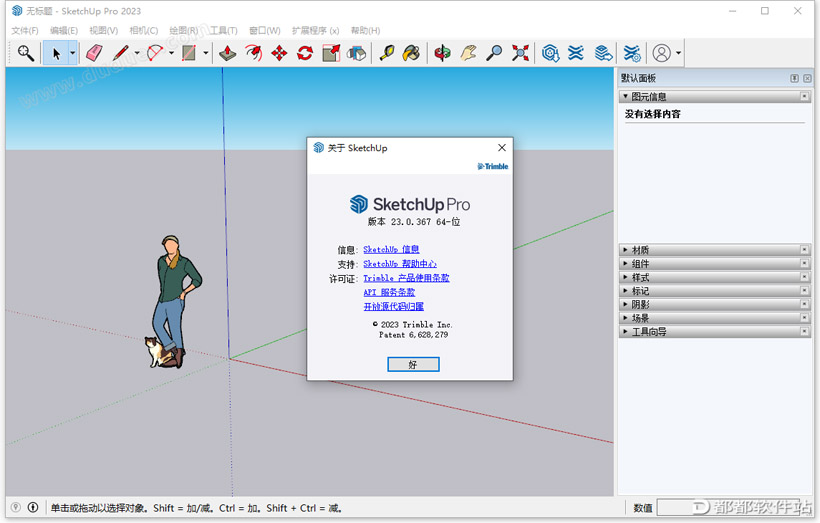Open the 工具(T) menu
820x523 pixels.
(224, 30)
